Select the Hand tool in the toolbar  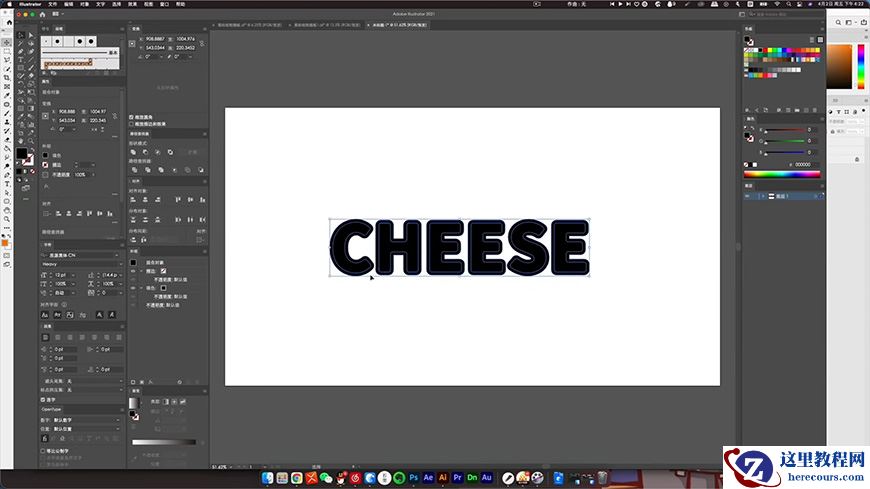21,140
